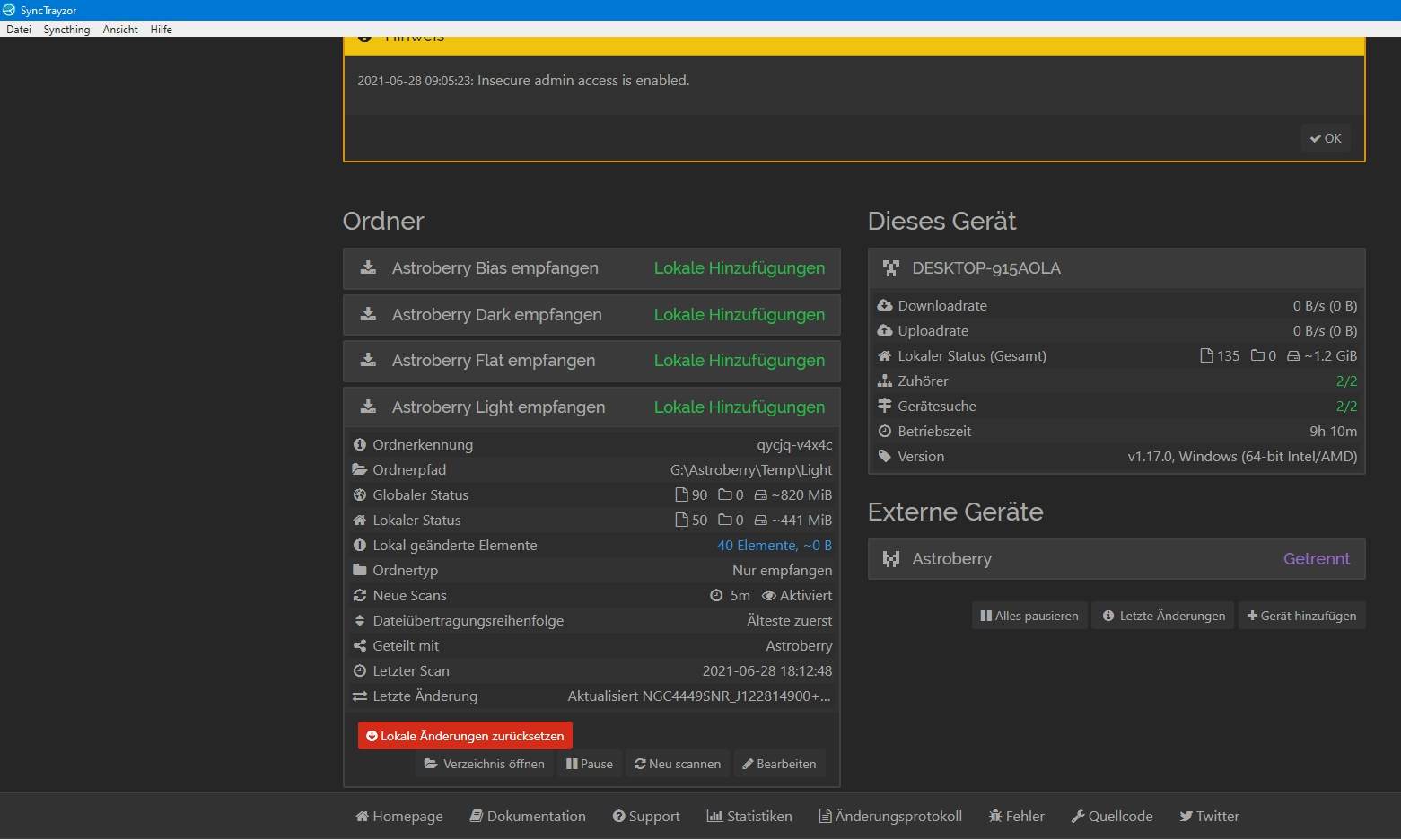Collapse the DESKTOP-915AOLA device panel
Image resolution: width=1401 pixels, height=840 pixels.
point(1116,268)
